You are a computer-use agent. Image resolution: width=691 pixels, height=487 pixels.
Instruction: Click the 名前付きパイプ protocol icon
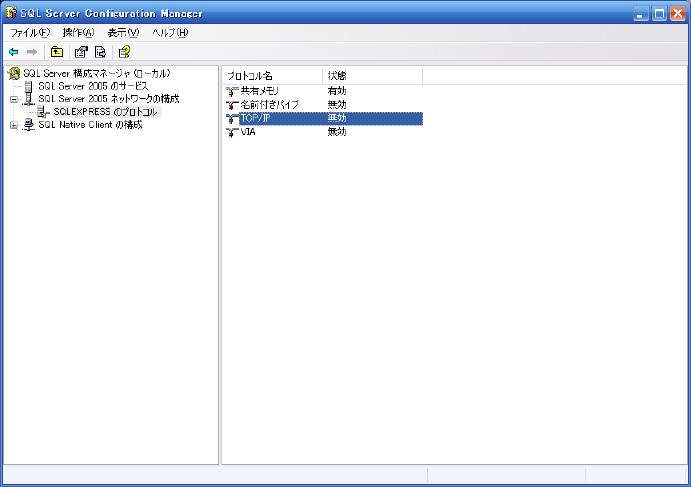(x=232, y=105)
